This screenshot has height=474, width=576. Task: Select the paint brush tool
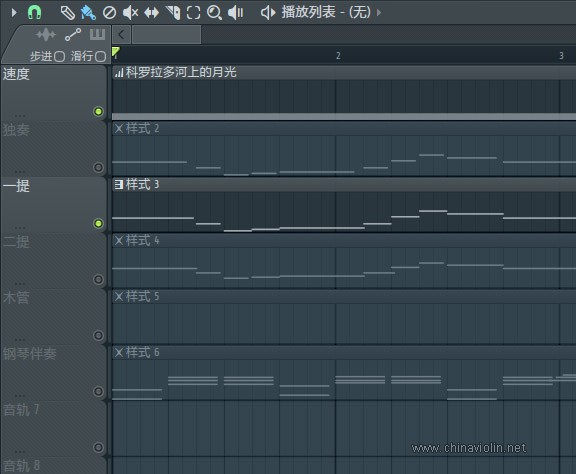[88, 13]
